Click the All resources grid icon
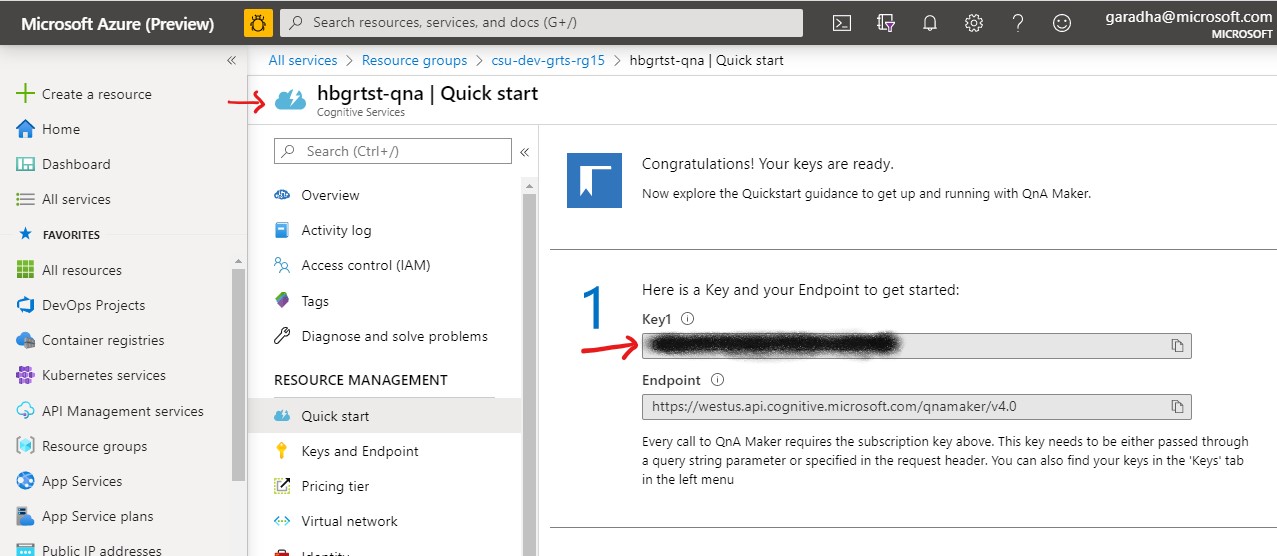Viewport: 1277px width, 556px height. [x=26, y=270]
